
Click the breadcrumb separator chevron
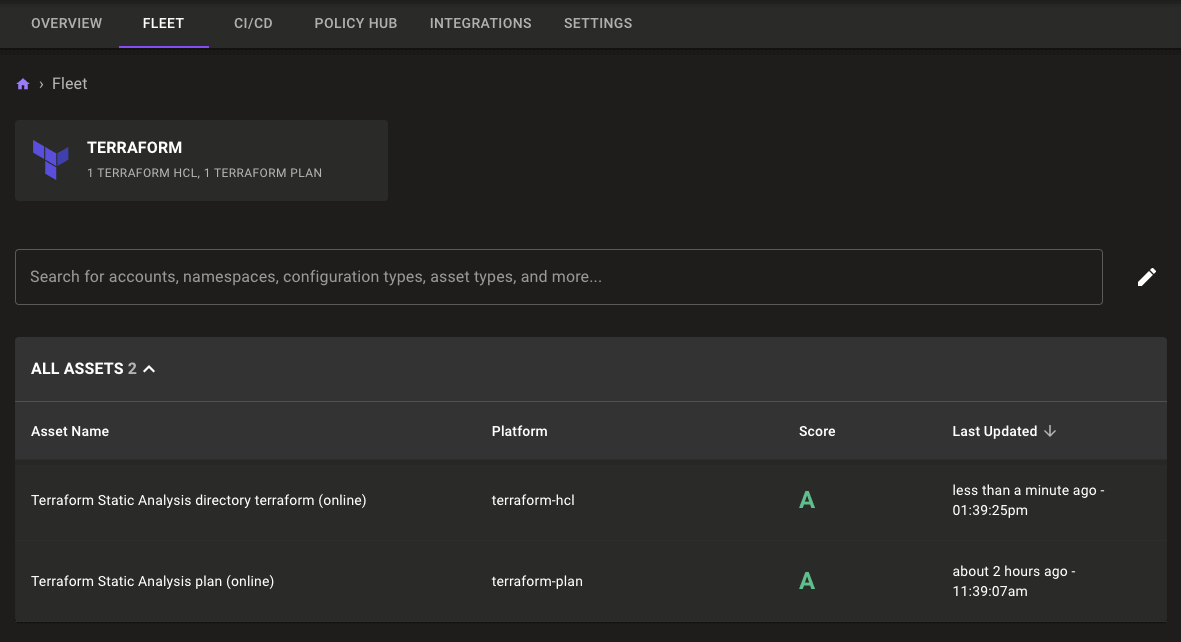39,84
